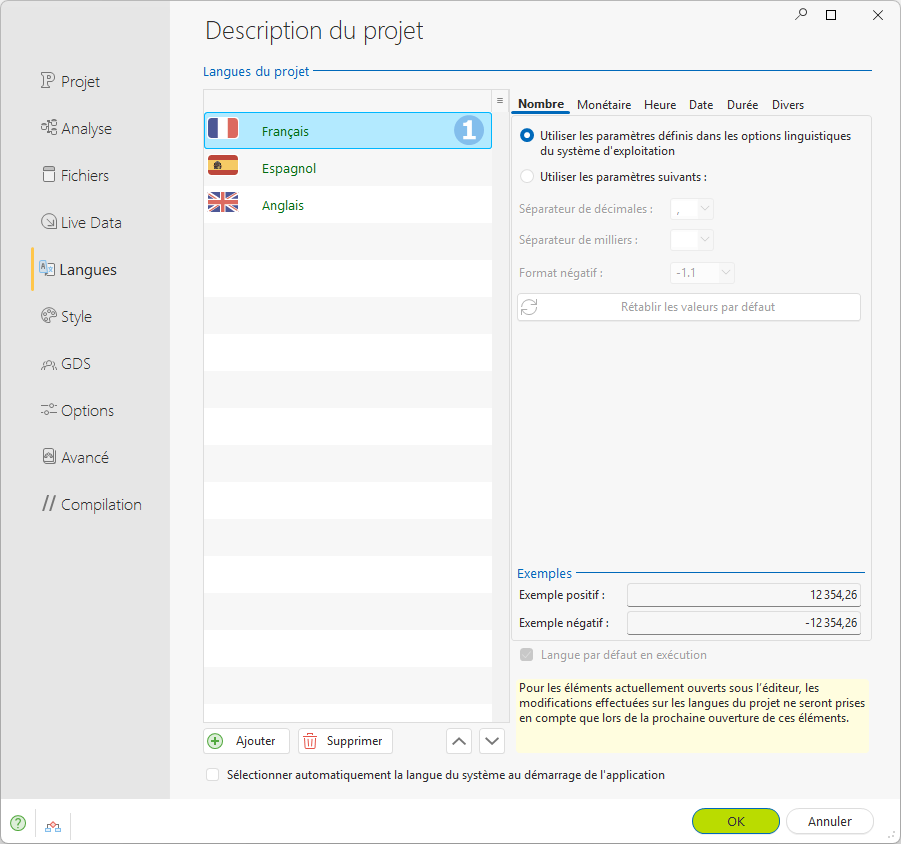The width and height of the screenshot is (901, 844).
Task: Go to the Live Data section
Action: coord(81,222)
